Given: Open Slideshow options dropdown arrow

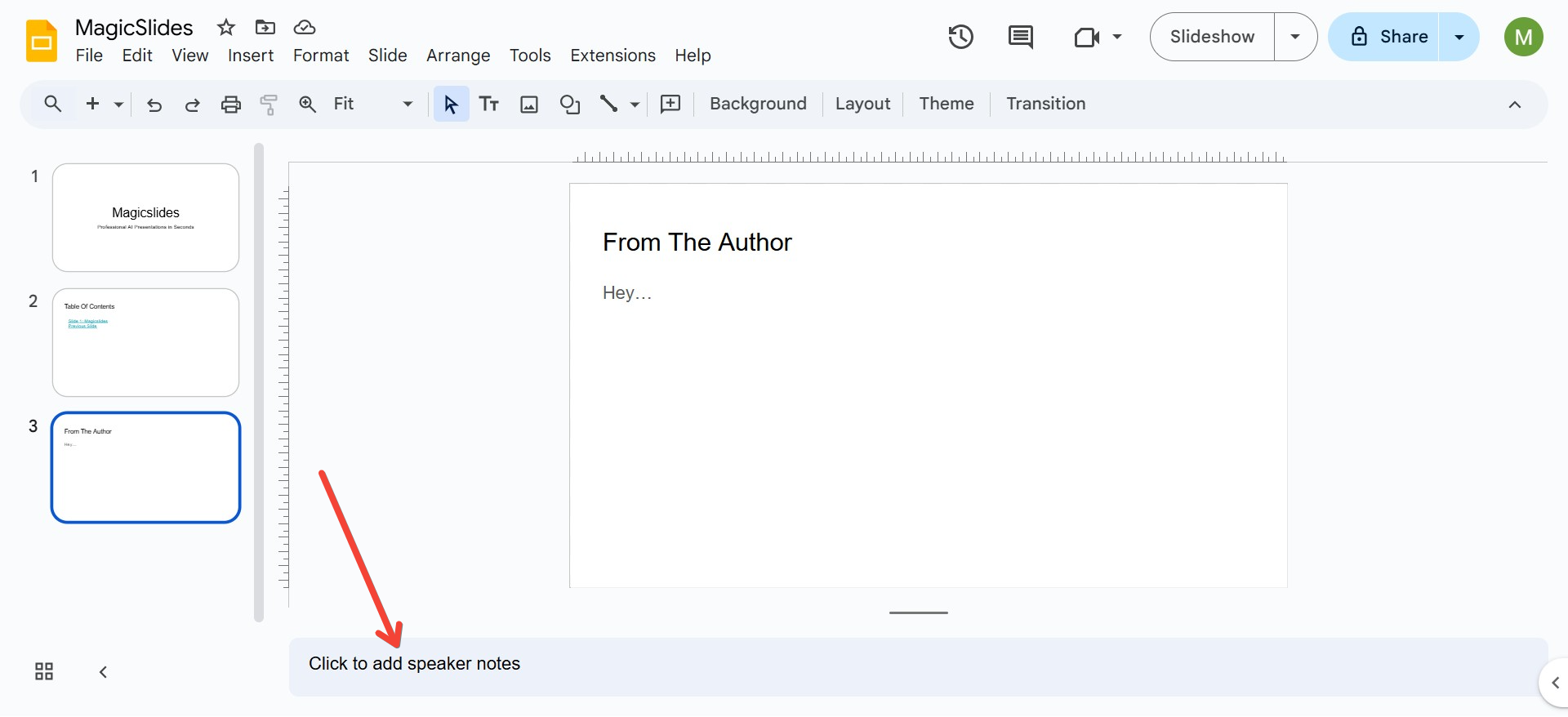Looking at the screenshot, I should pyautogui.click(x=1295, y=37).
